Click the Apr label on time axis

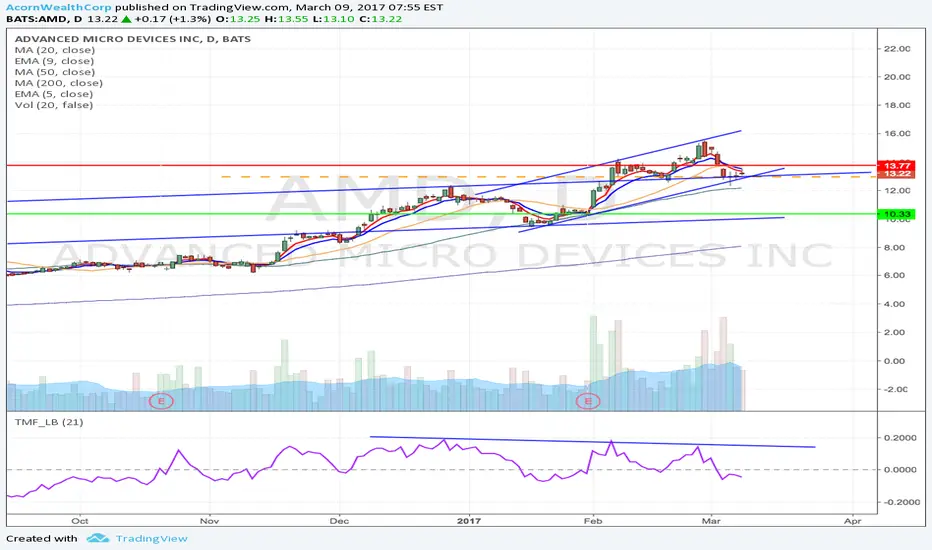click(x=852, y=521)
